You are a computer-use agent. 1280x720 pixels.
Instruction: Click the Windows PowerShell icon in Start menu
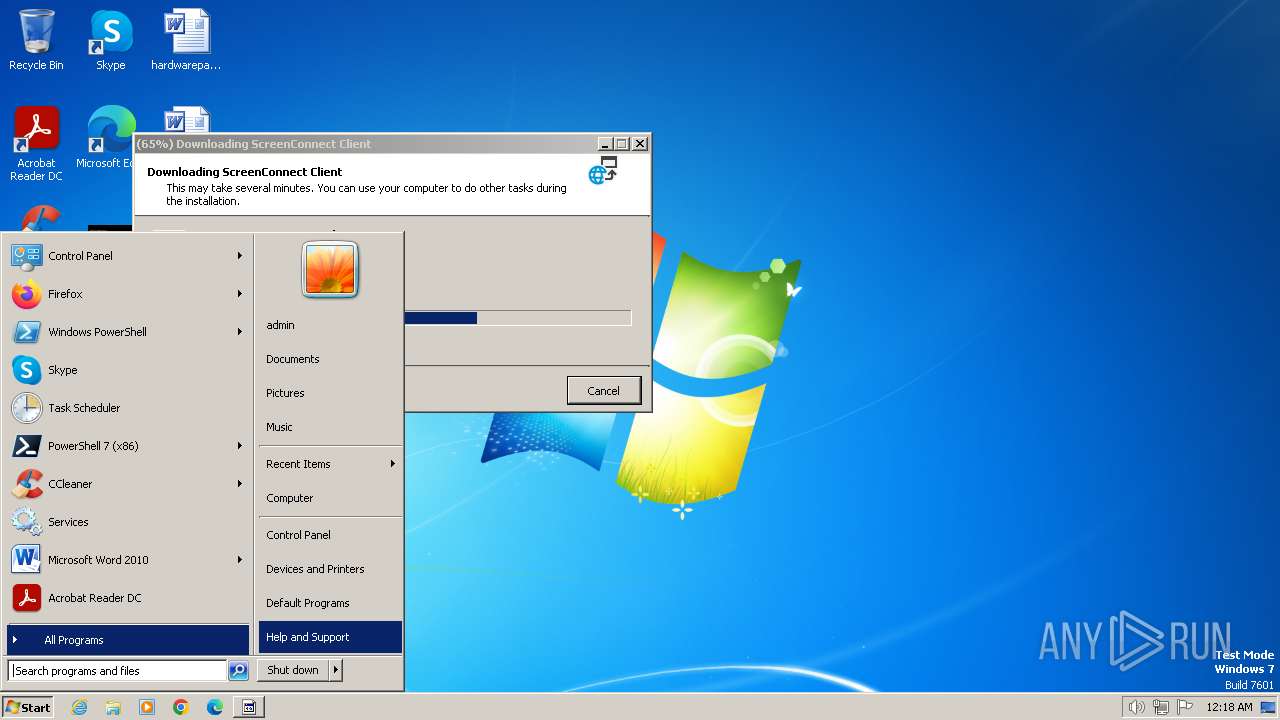point(26,332)
